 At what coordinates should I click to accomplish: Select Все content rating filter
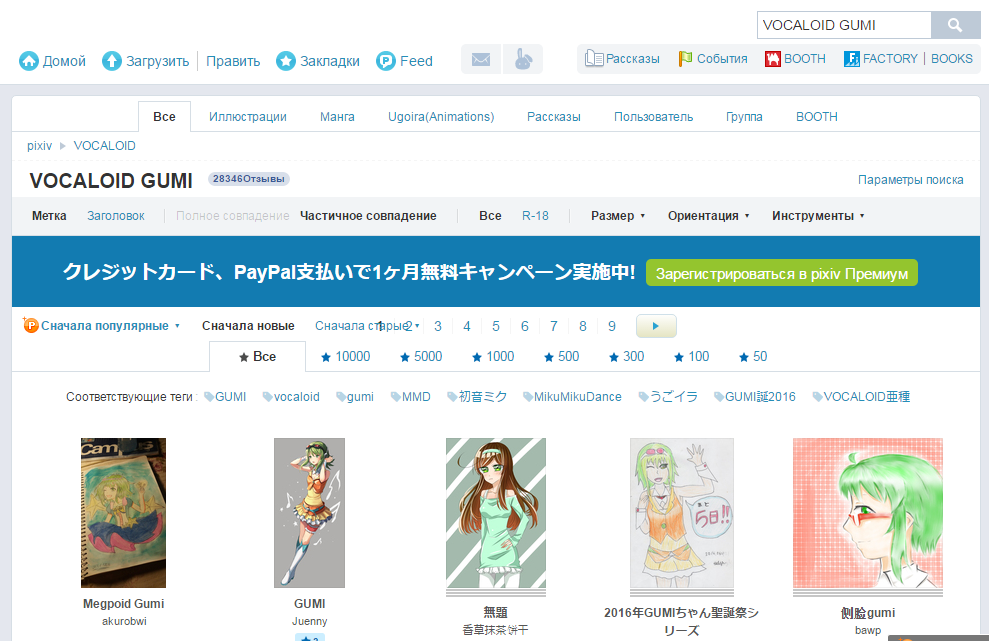click(x=490, y=216)
